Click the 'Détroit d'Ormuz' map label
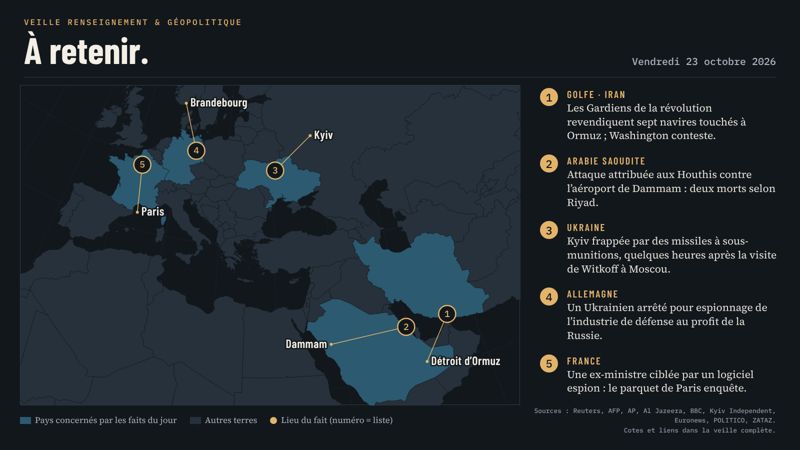Viewport: 800px width, 450px height. [465, 361]
